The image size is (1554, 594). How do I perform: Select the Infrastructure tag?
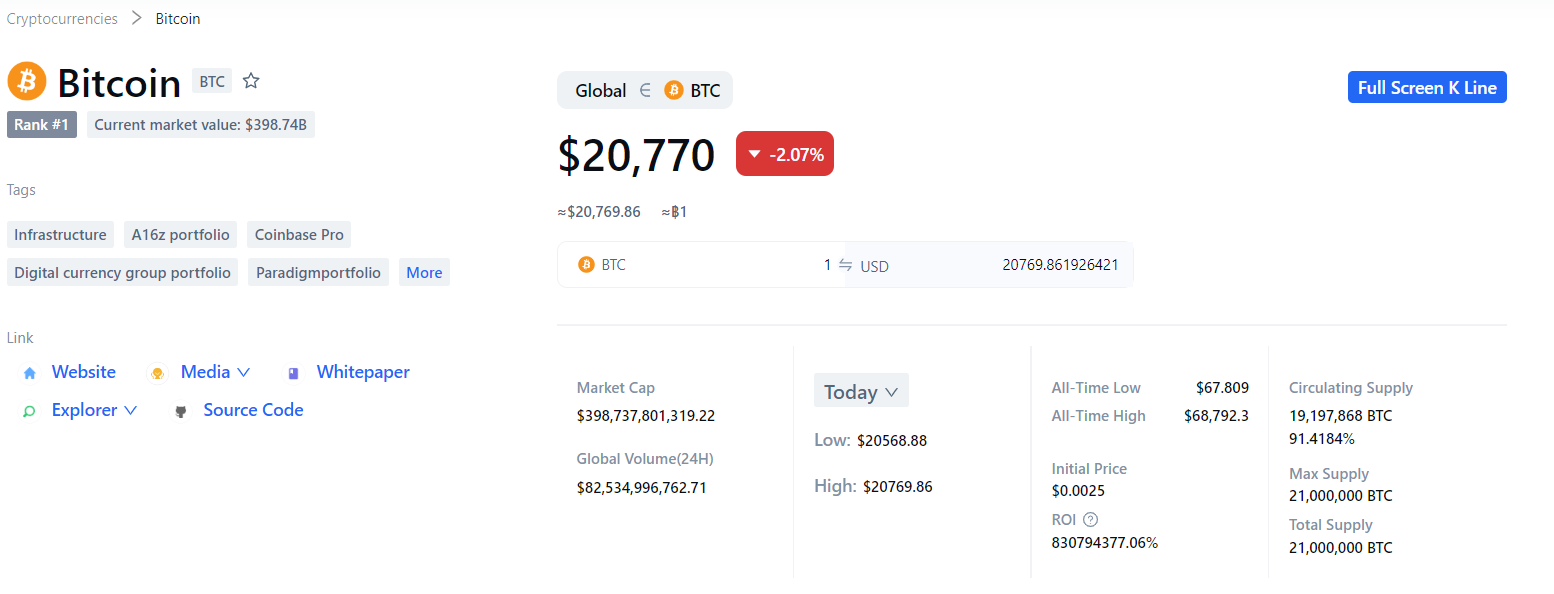click(x=60, y=235)
